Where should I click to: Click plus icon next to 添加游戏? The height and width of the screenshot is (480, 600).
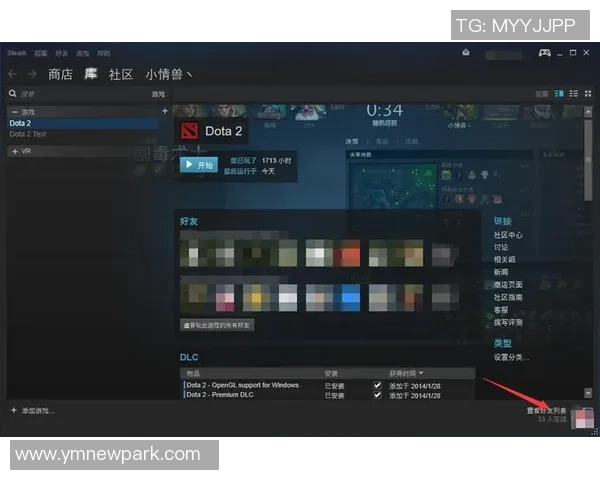point(14,410)
